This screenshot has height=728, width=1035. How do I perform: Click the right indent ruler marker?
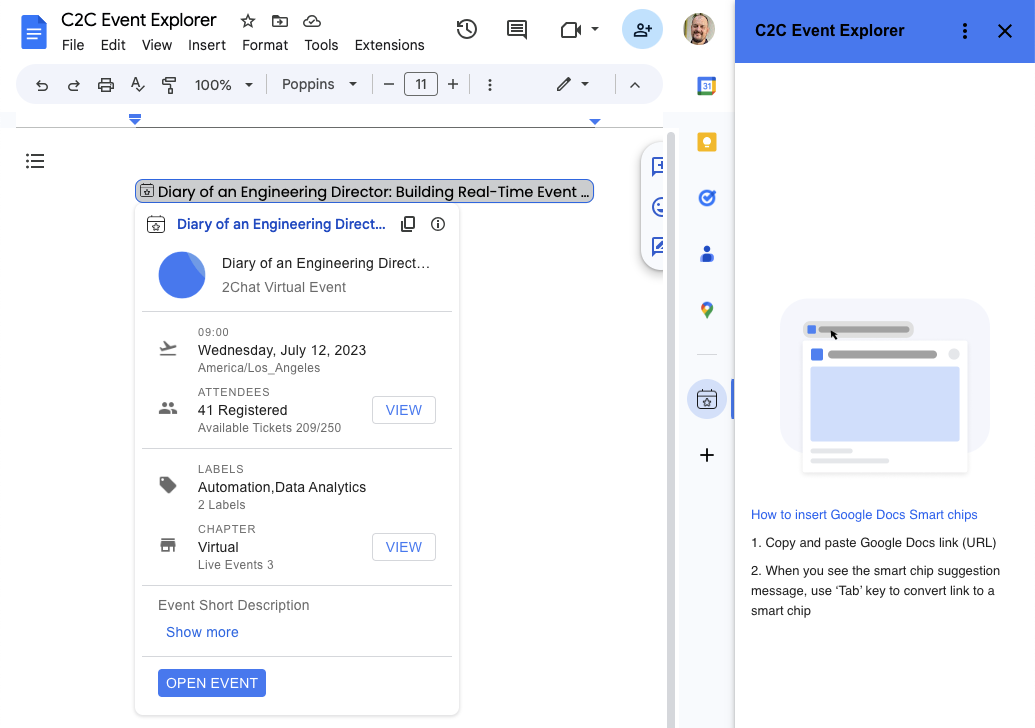point(595,121)
